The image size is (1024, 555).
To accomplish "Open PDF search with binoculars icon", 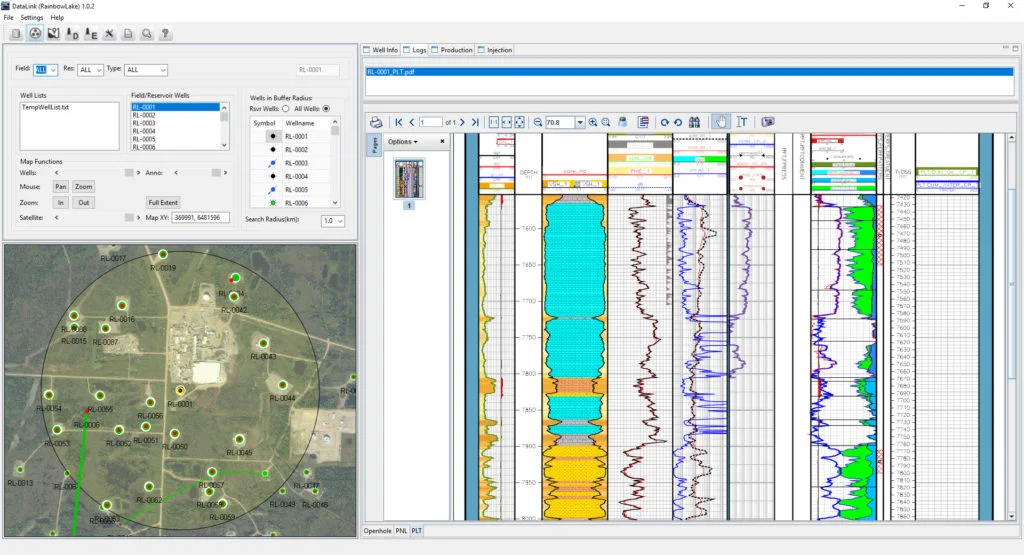I will click(694, 122).
